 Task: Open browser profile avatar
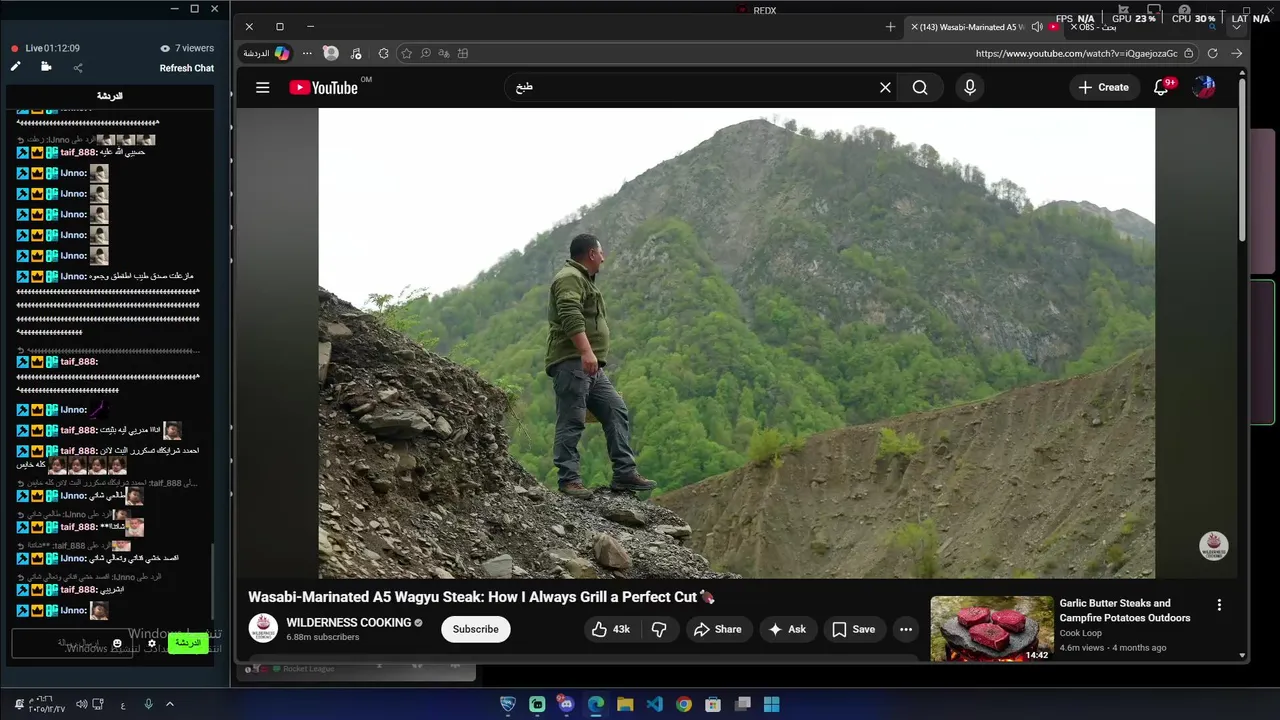point(331,53)
